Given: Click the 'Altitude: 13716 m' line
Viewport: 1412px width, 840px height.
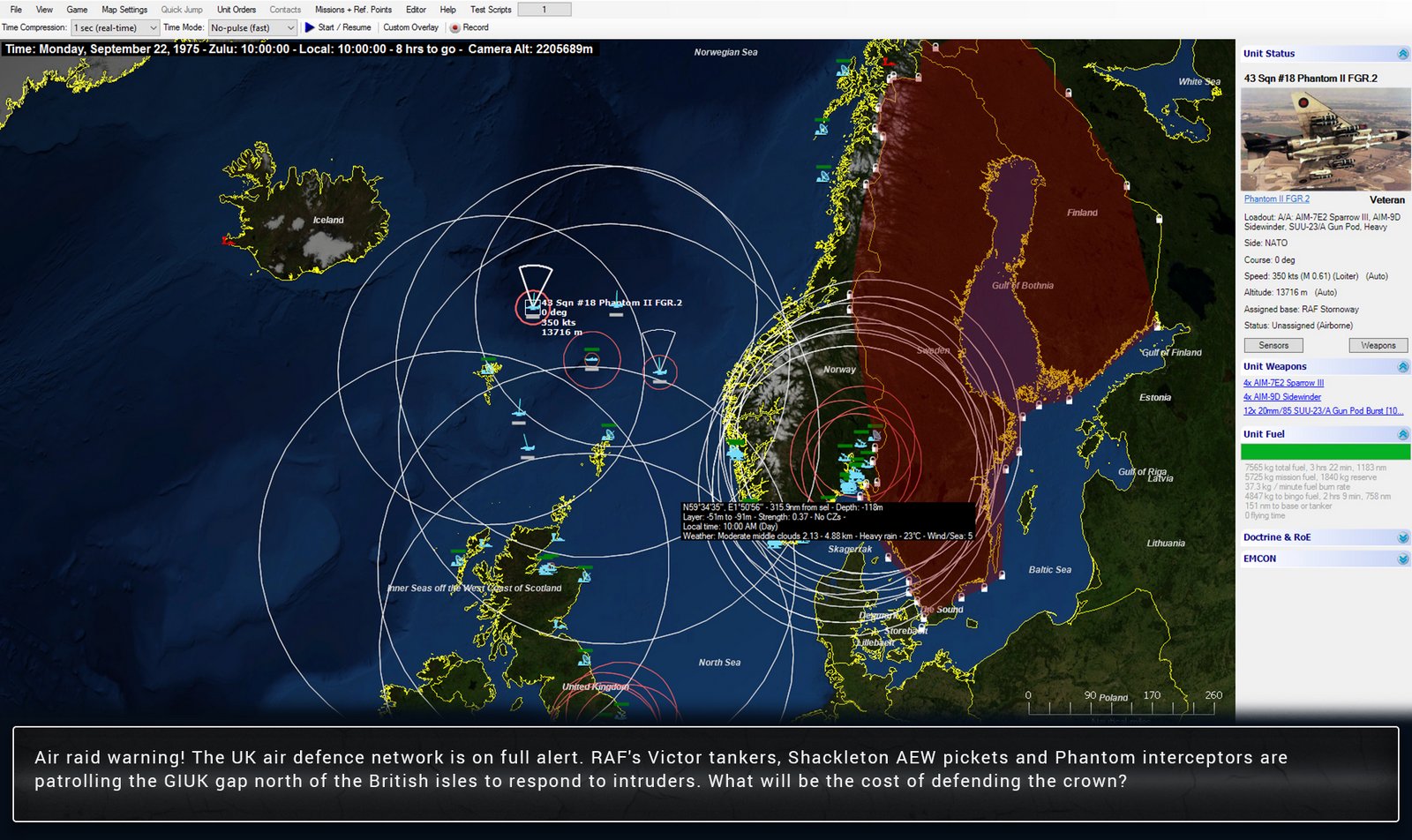Looking at the screenshot, I should click(x=1290, y=292).
